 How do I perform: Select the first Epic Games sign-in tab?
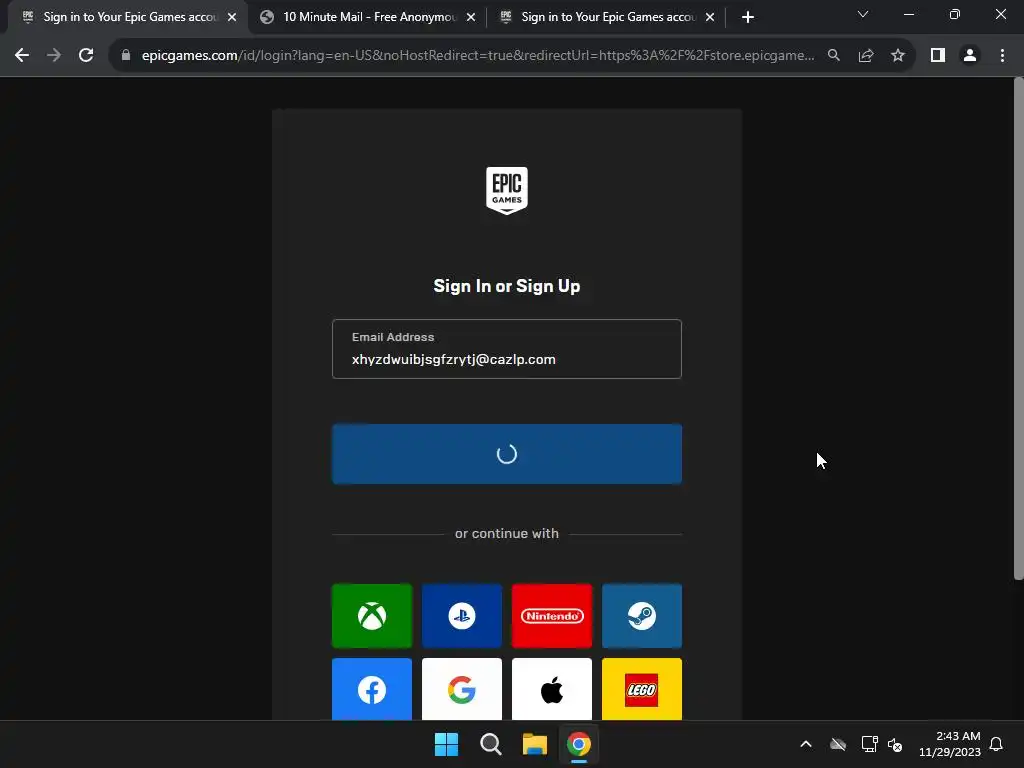pos(127,17)
